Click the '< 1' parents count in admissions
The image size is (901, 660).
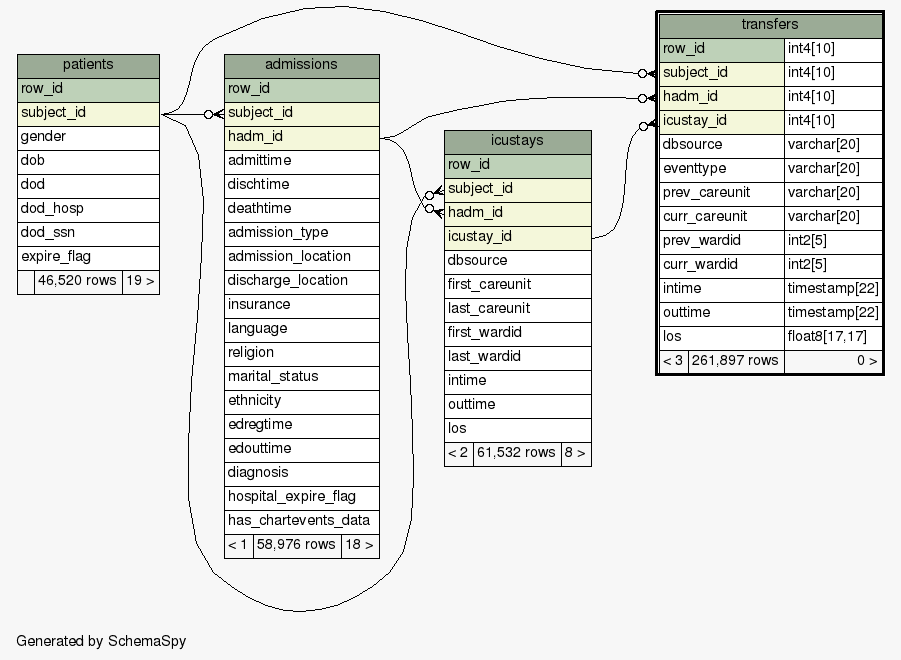tap(238, 545)
